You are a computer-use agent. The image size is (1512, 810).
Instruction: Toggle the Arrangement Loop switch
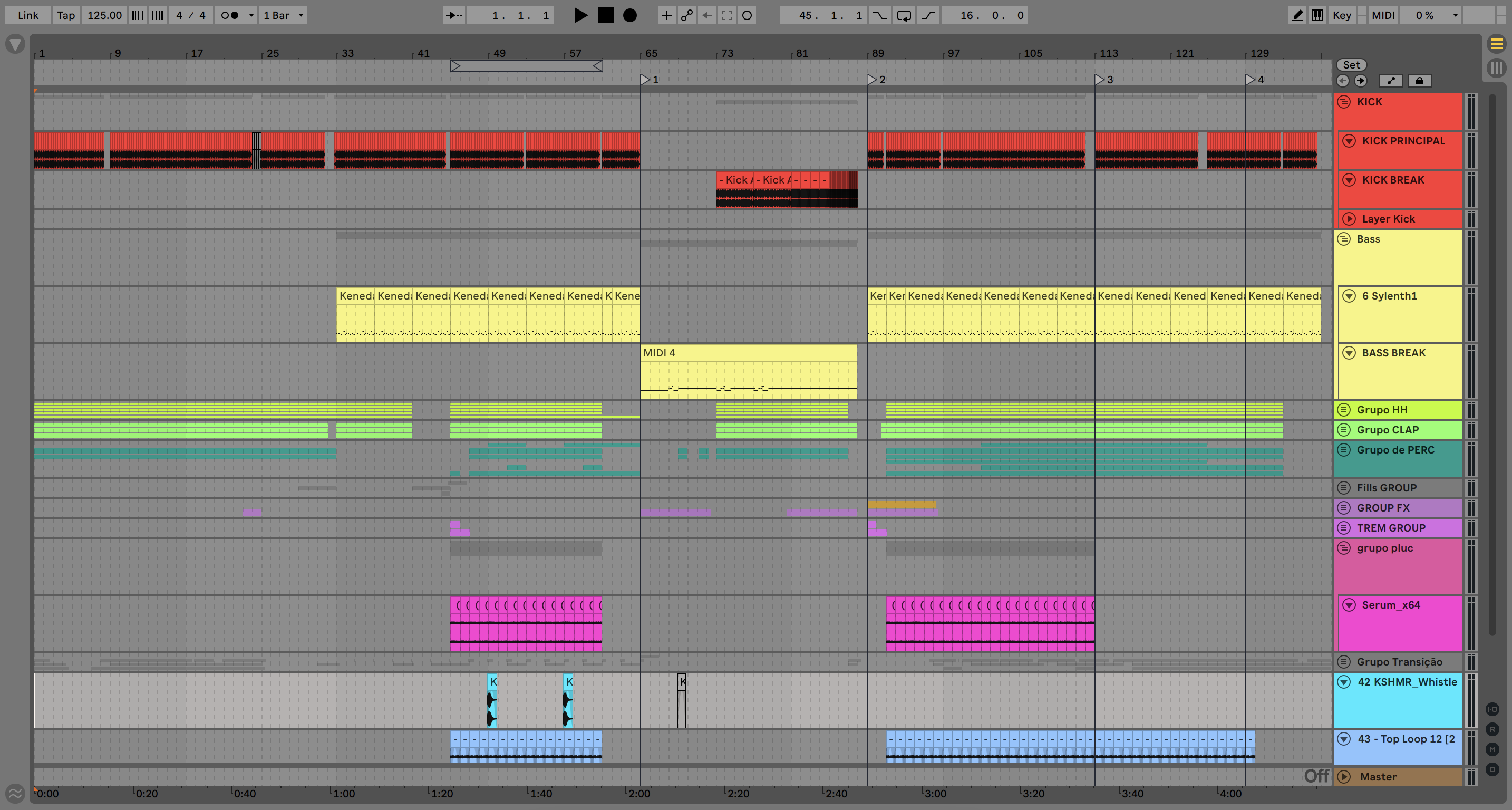tap(904, 15)
